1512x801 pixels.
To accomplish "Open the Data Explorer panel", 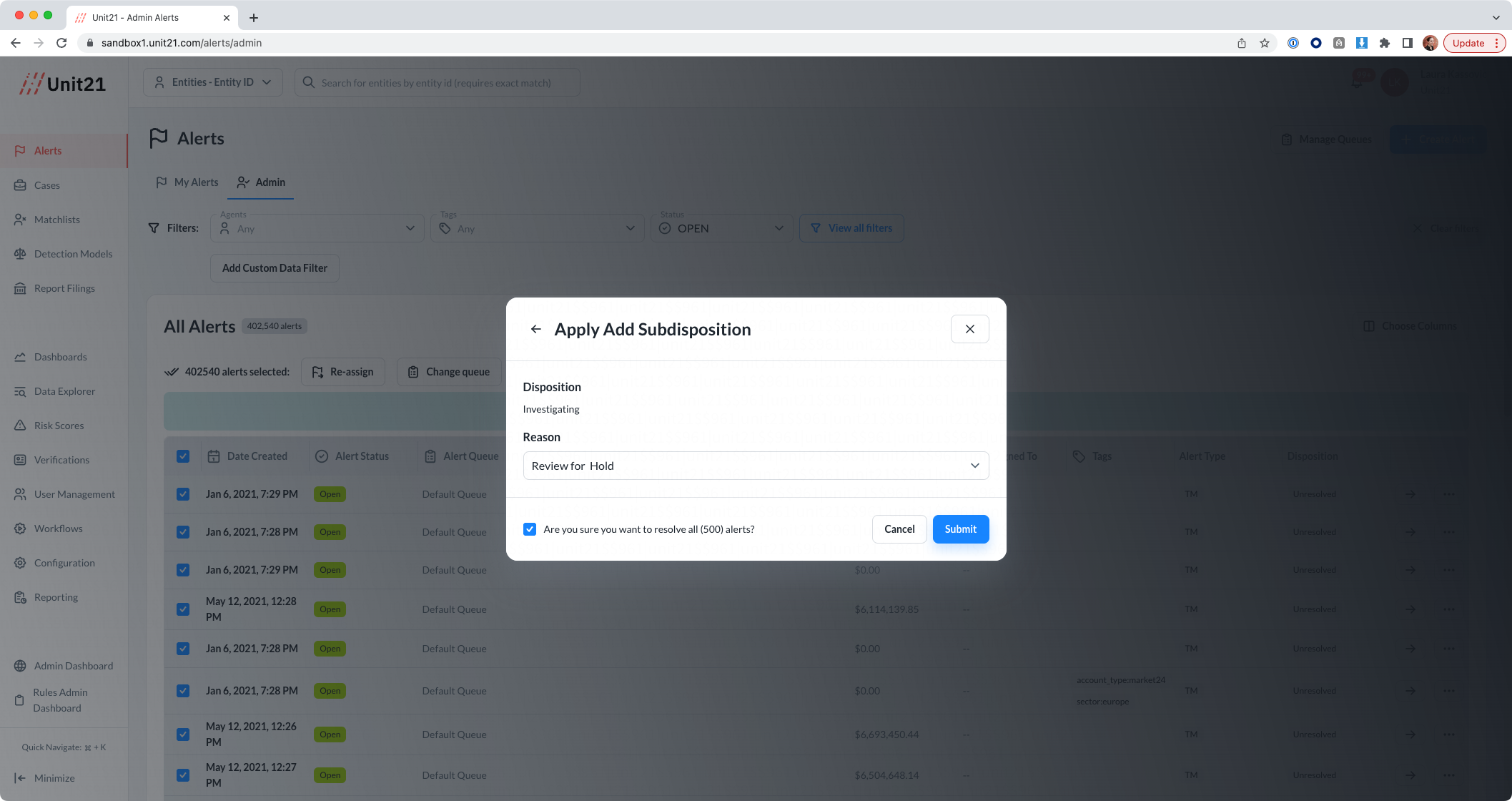I will pyautogui.click(x=64, y=391).
